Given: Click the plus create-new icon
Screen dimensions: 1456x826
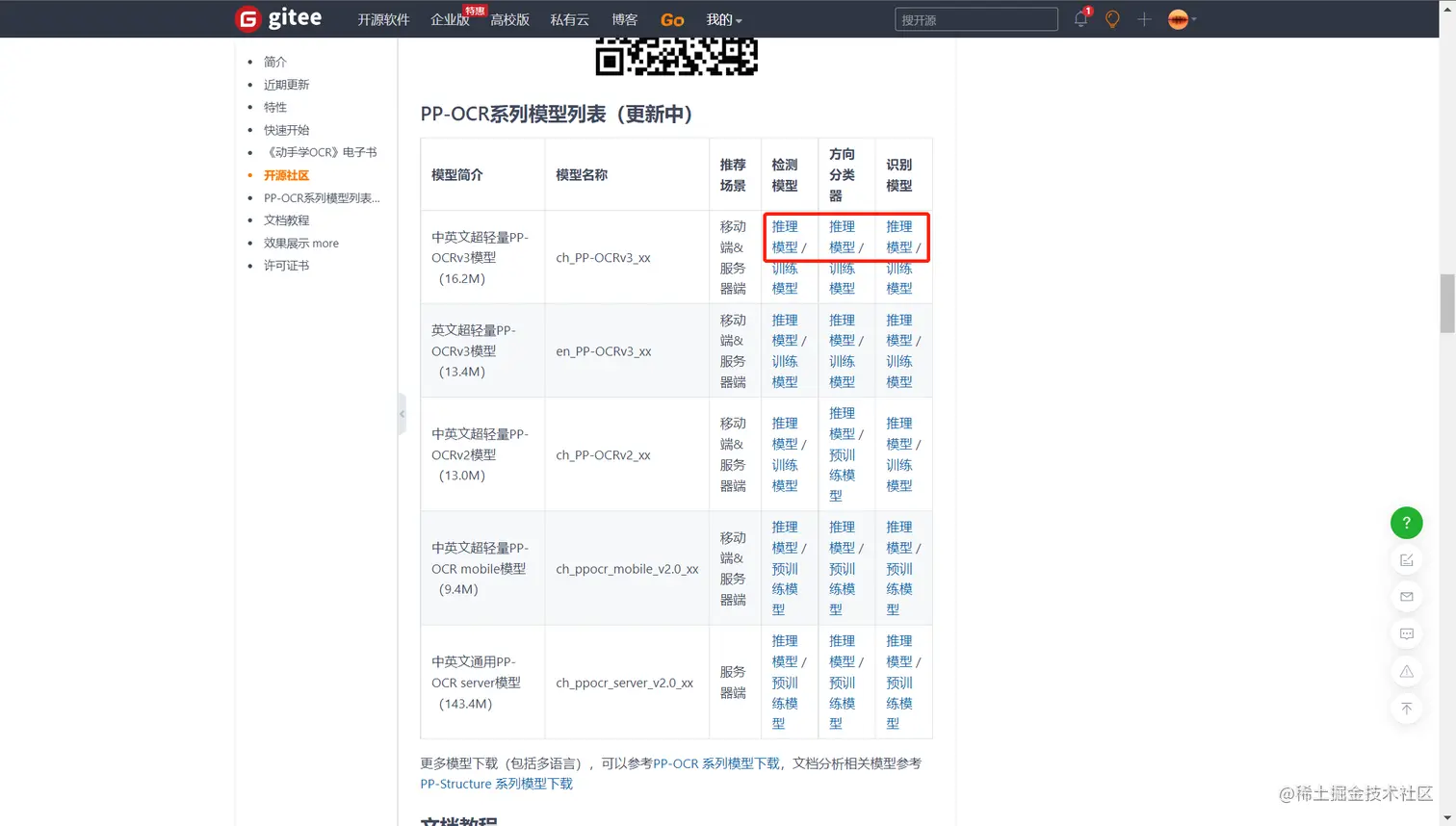Looking at the screenshot, I should point(1144,19).
